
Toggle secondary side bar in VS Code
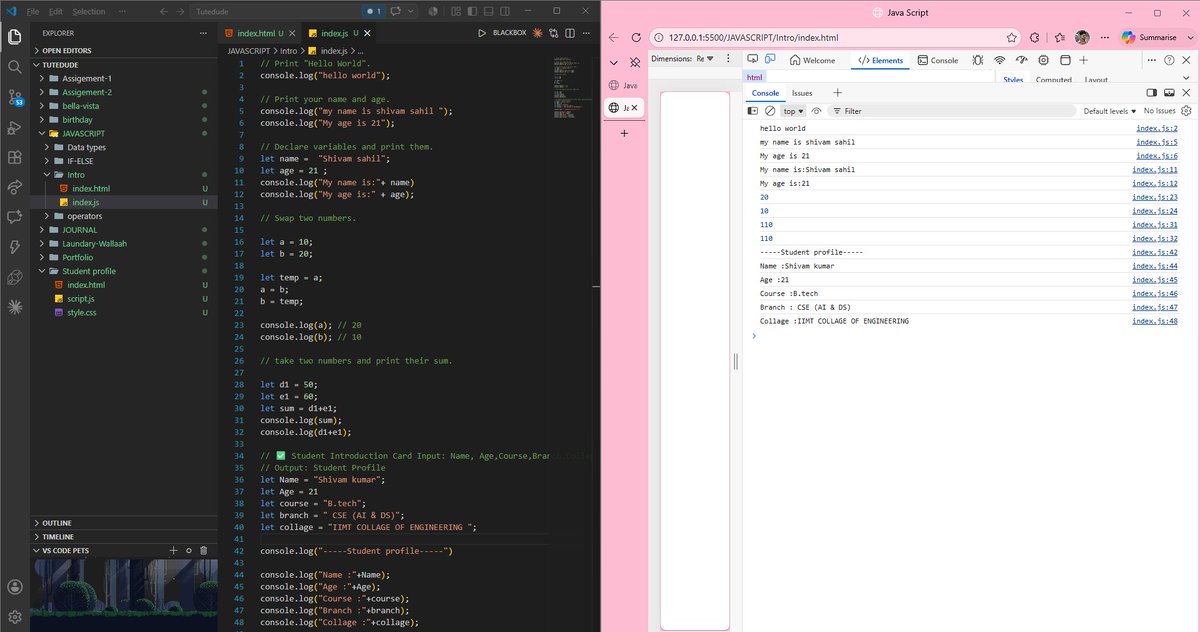505,11
